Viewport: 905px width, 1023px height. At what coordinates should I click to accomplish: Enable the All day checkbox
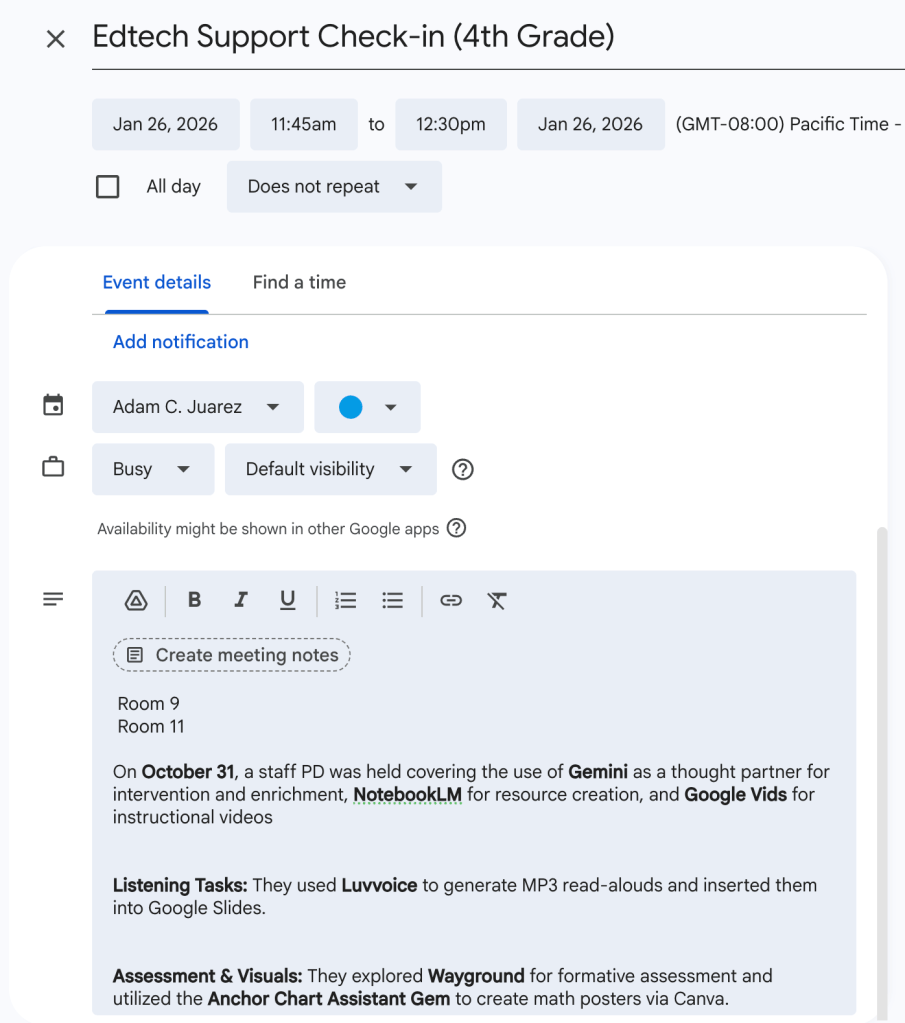[x=108, y=186]
